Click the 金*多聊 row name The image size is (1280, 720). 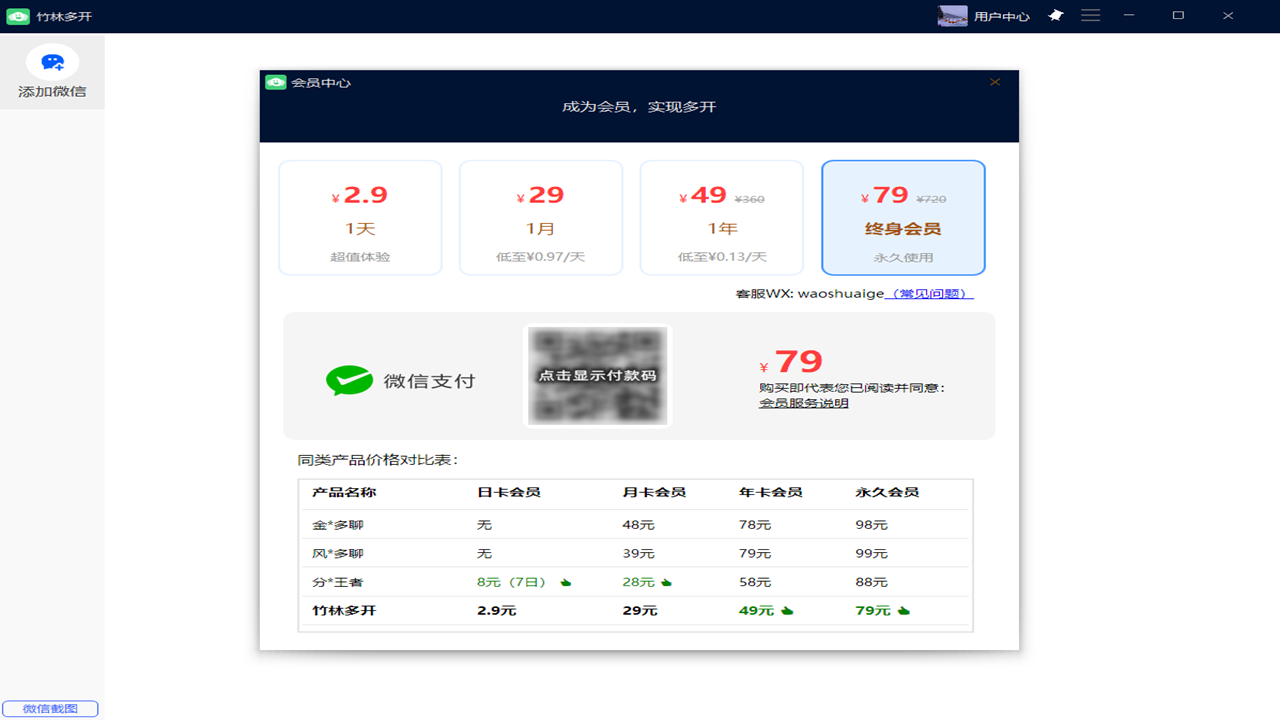338,525
